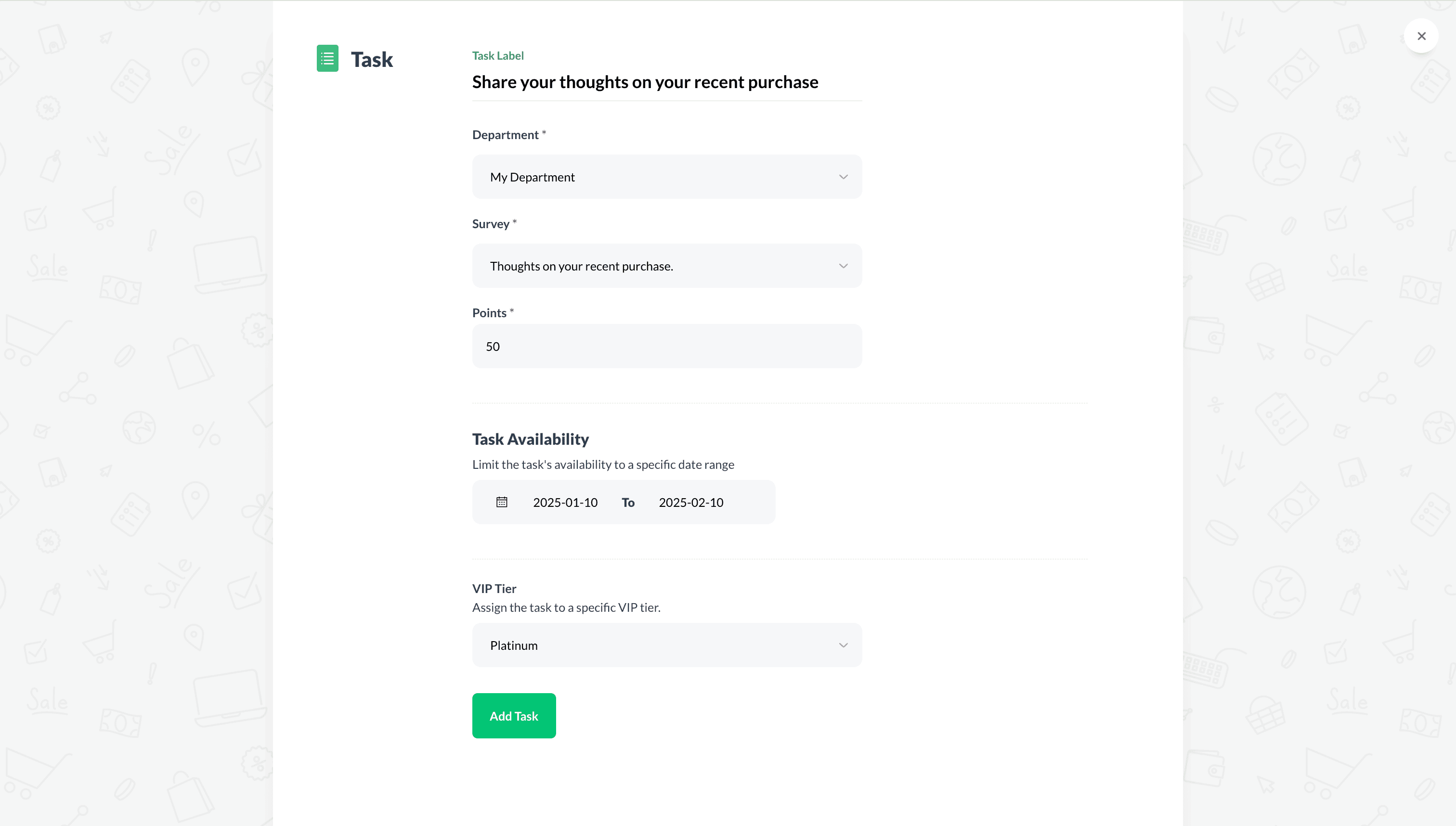Select the start date 2025-01-10
The image size is (1456, 826).
(x=565, y=503)
